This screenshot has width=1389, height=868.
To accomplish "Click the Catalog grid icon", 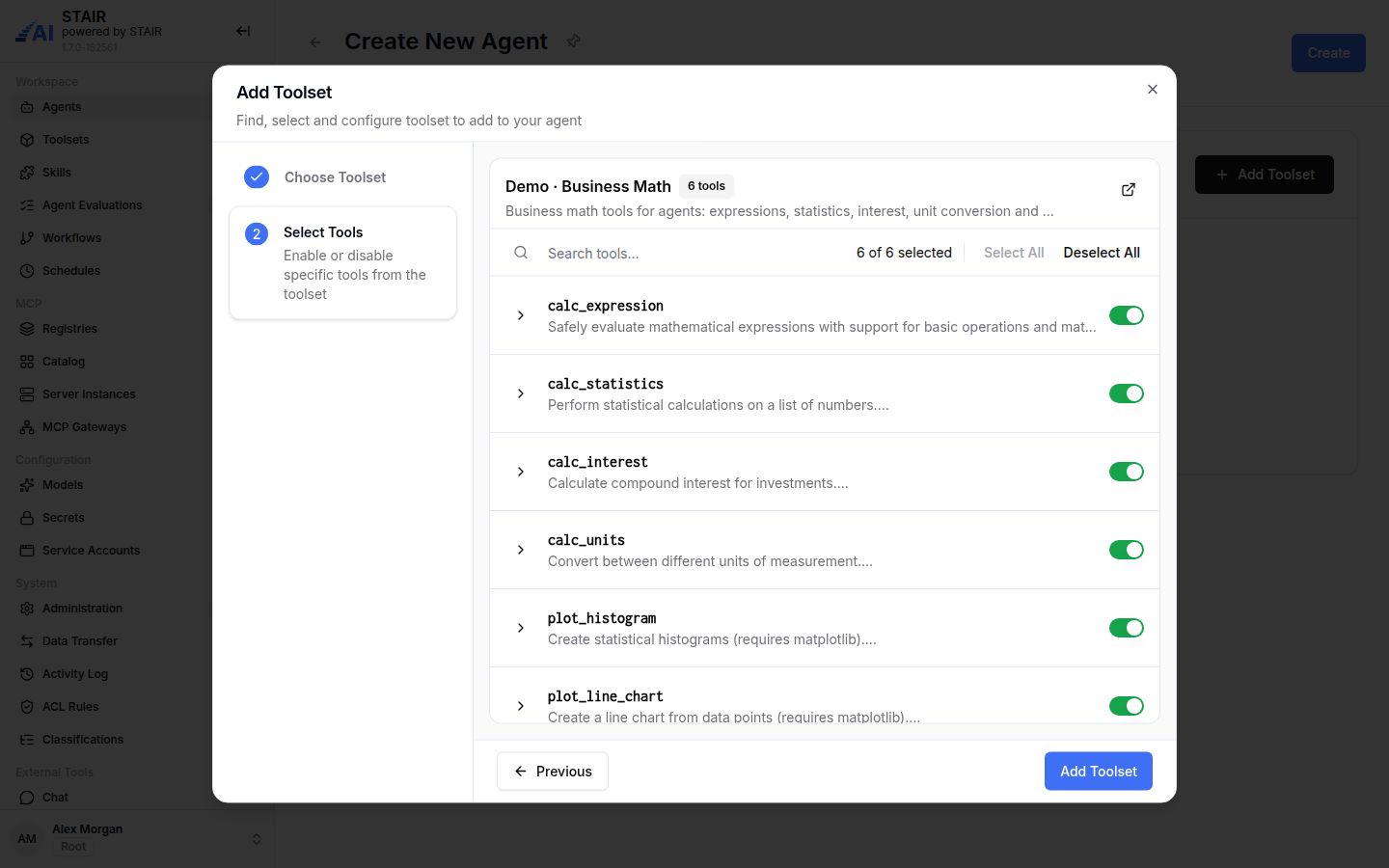I will (x=27, y=362).
